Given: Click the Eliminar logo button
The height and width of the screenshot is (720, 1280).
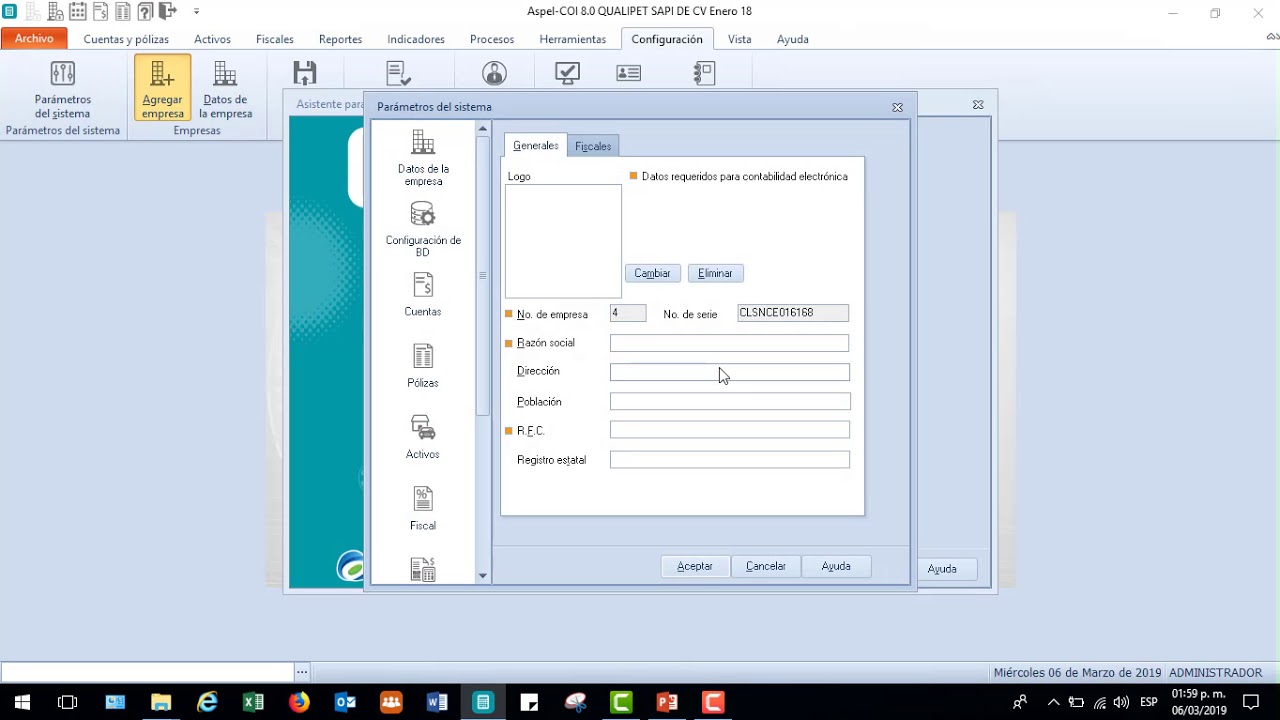Looking at the screenshot, I should [715, 273].
